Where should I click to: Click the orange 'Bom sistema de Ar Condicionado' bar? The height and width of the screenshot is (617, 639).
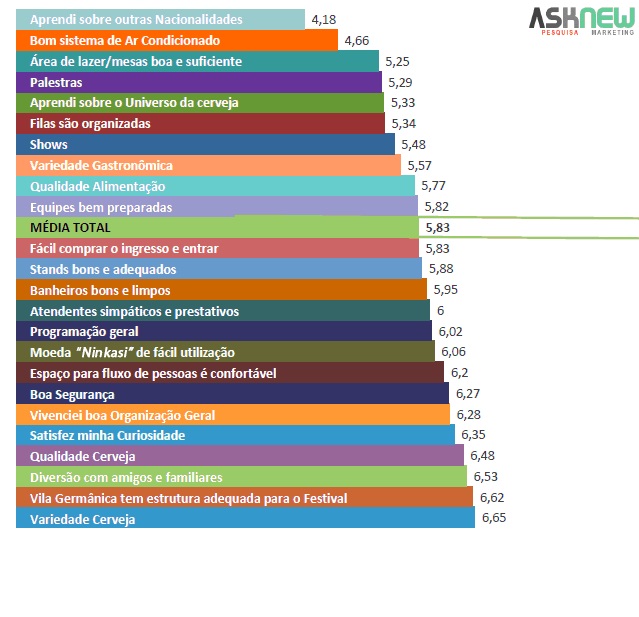tap(177, 41)
